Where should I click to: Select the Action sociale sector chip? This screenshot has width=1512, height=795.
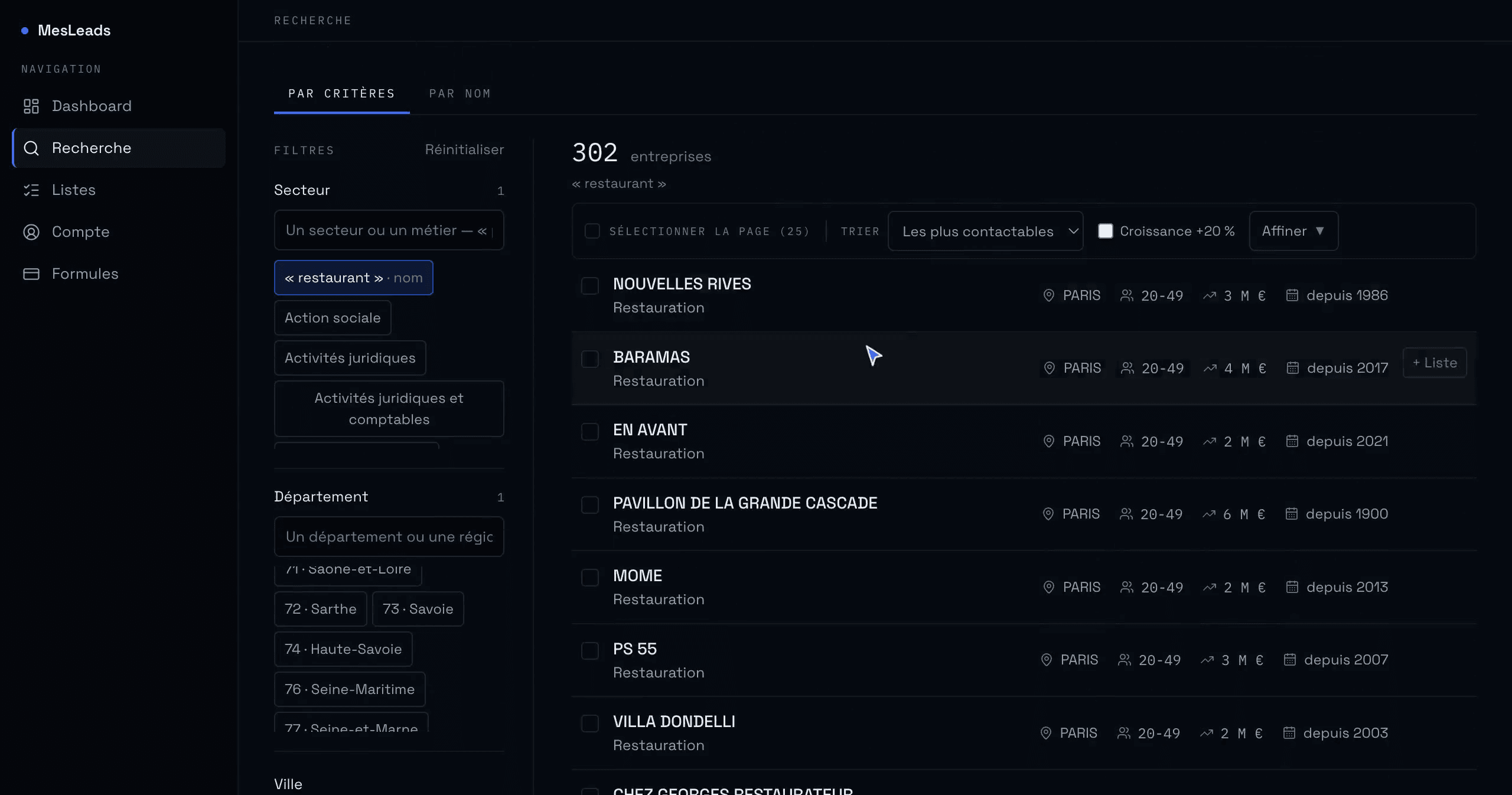coord(333,318)
